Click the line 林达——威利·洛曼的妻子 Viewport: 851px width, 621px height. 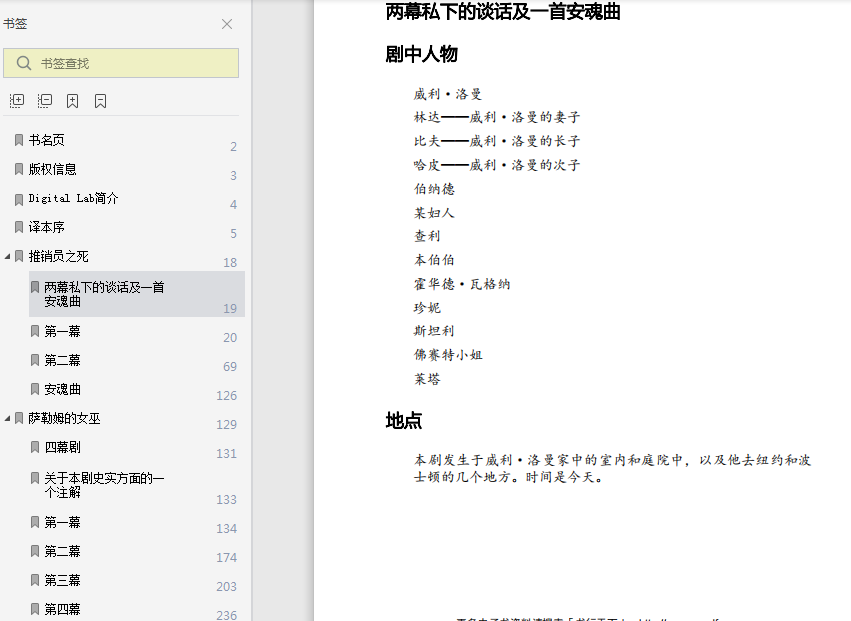pos(497,117)
